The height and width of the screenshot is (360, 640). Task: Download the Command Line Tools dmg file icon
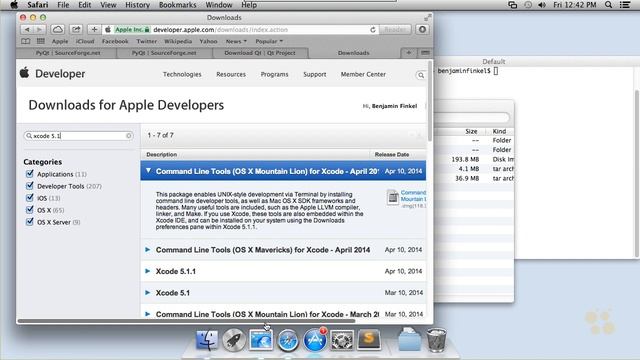(393, 198)
